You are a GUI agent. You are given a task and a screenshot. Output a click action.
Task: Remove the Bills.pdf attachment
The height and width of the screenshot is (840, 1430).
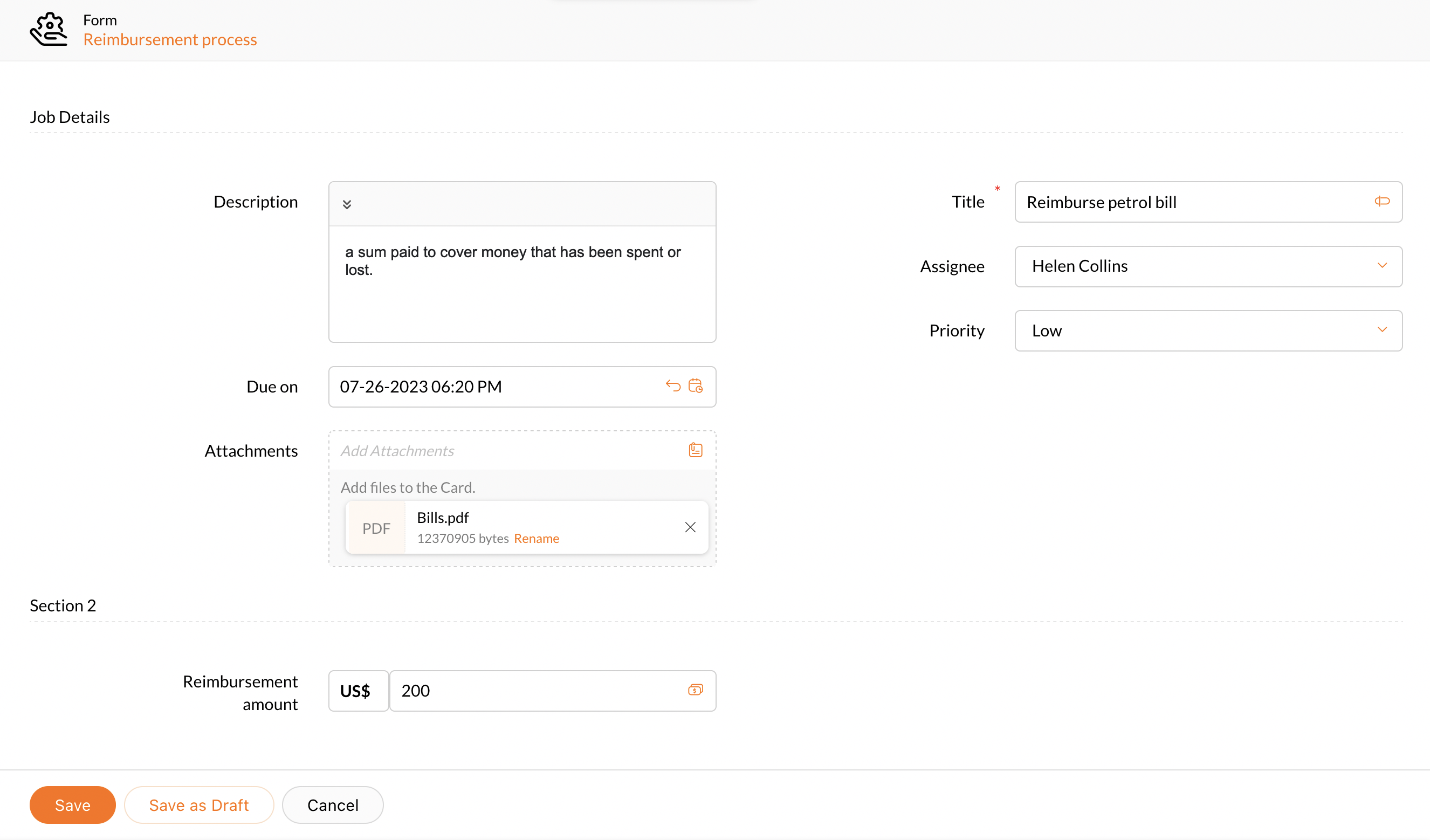(x=690, y=527)
